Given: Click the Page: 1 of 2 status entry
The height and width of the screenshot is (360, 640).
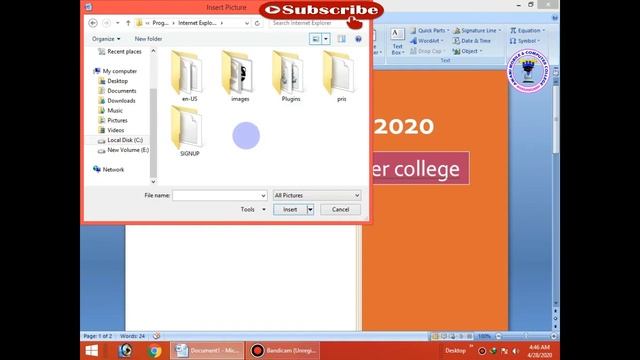Looking at the screenshot, I should pyautogui.click(x=98, y=336).
